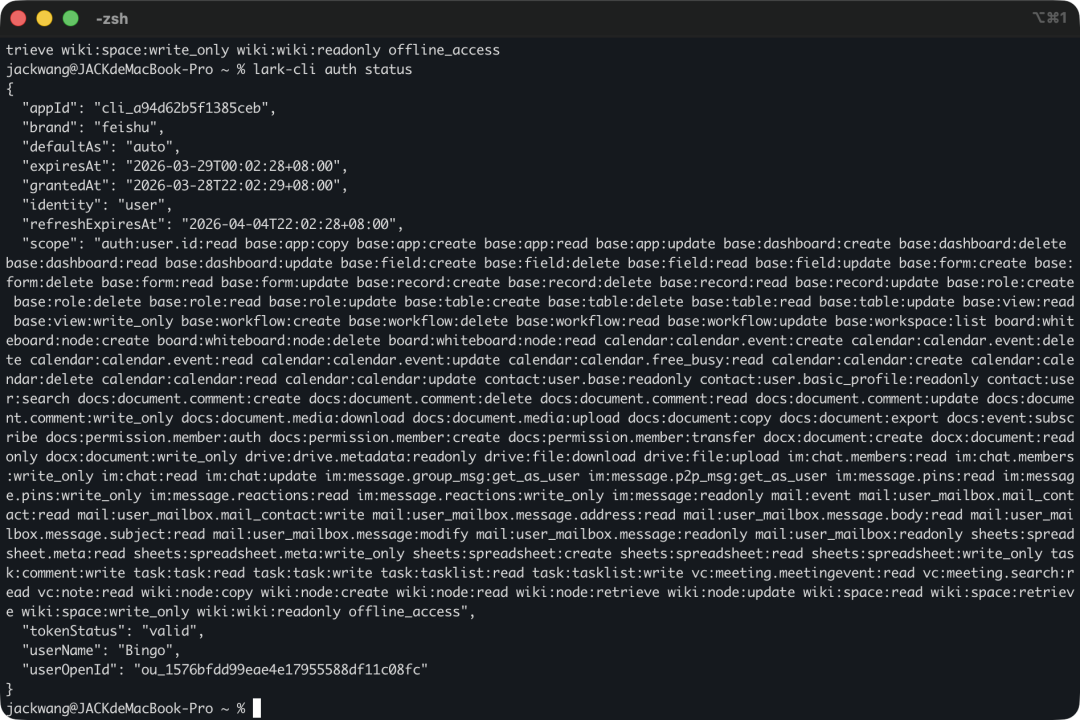Click the closing curly brace of the JSON output
This screenshot has height=720, width=1080.
(10, 689)
